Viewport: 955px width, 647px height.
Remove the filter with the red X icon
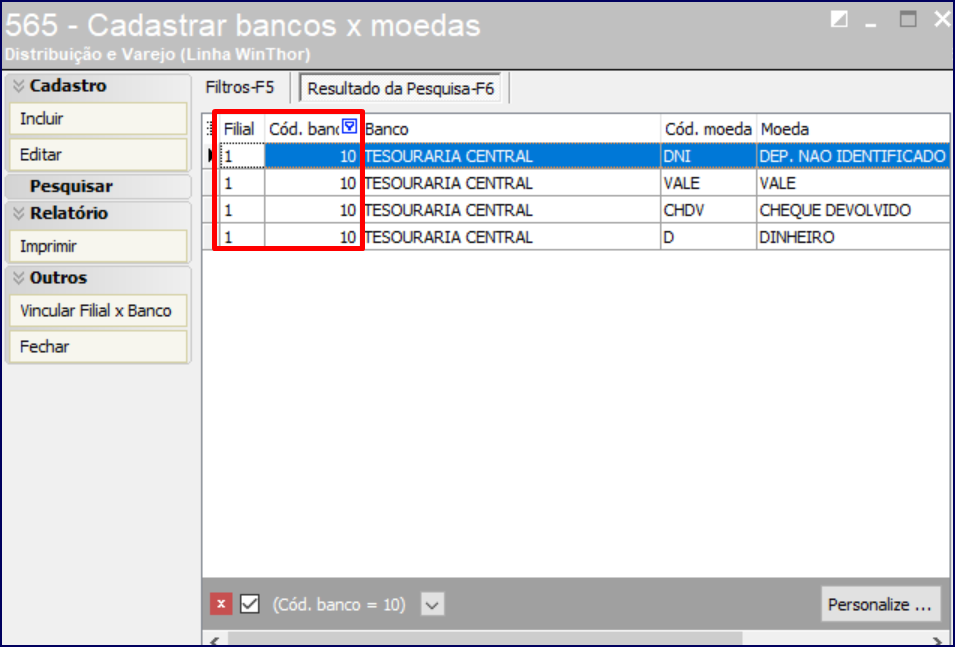[221, 604]
